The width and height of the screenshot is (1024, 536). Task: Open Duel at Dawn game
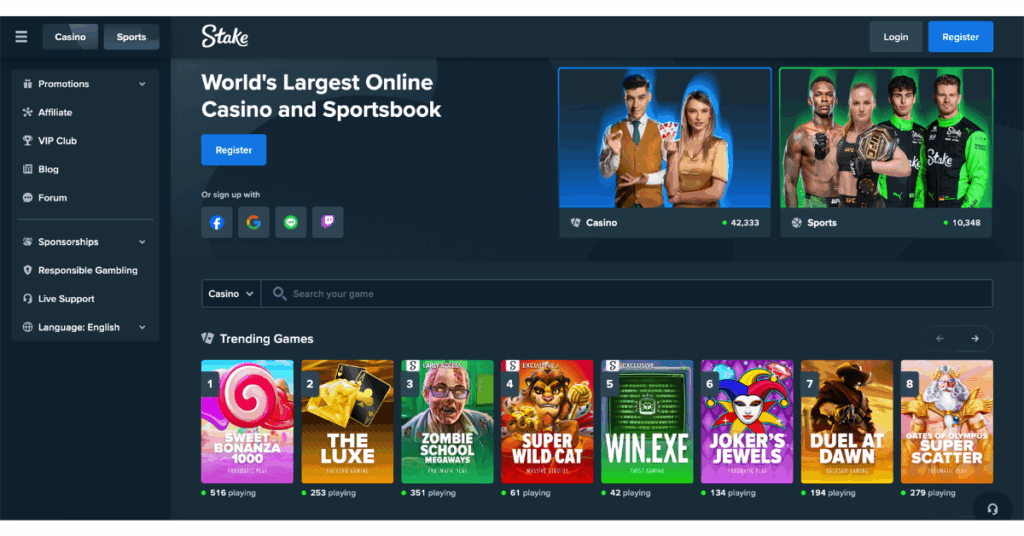click(847, 422)
